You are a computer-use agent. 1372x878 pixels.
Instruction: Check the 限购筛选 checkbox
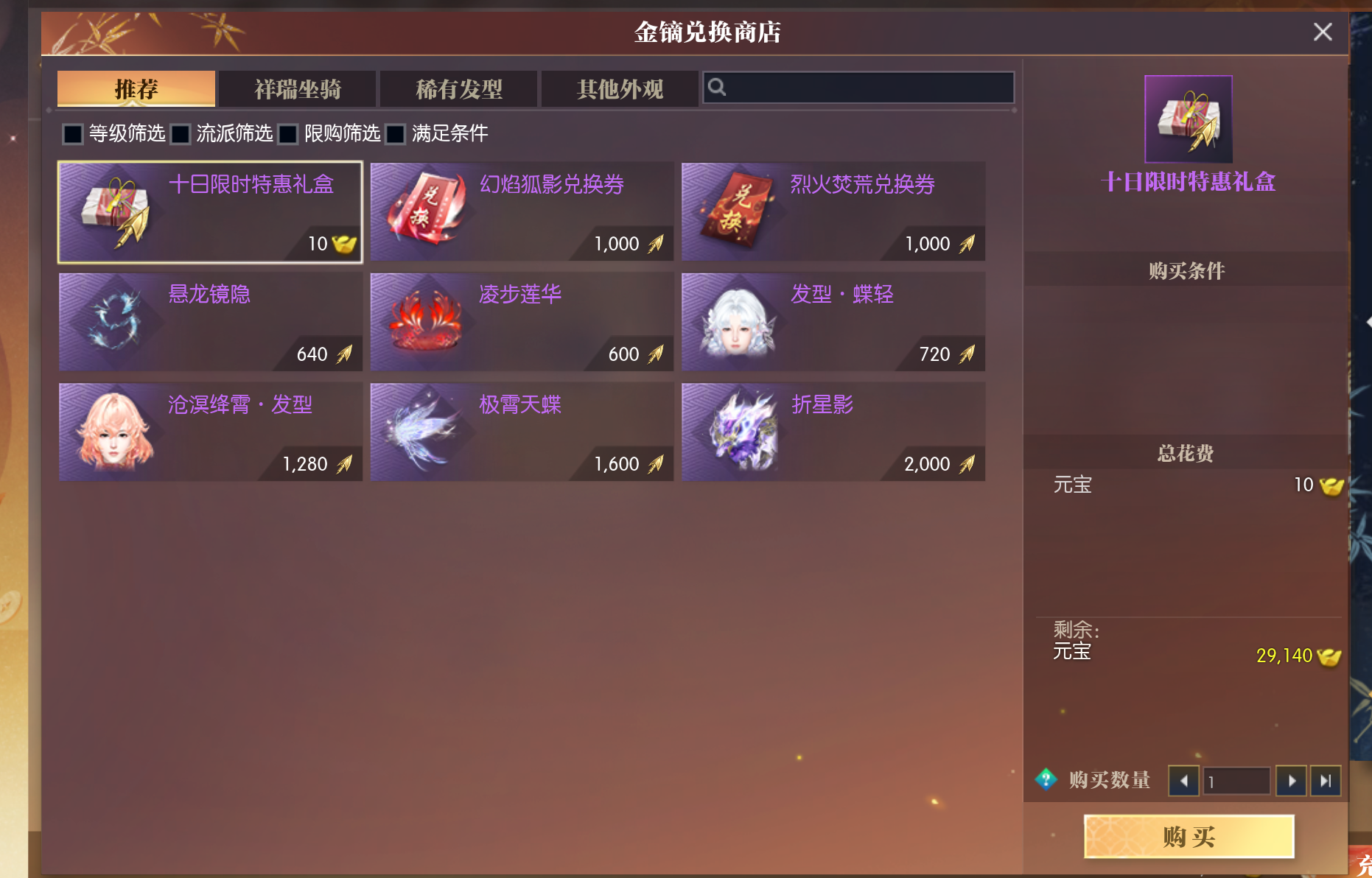pyautogui.click(x=288, y=134)
